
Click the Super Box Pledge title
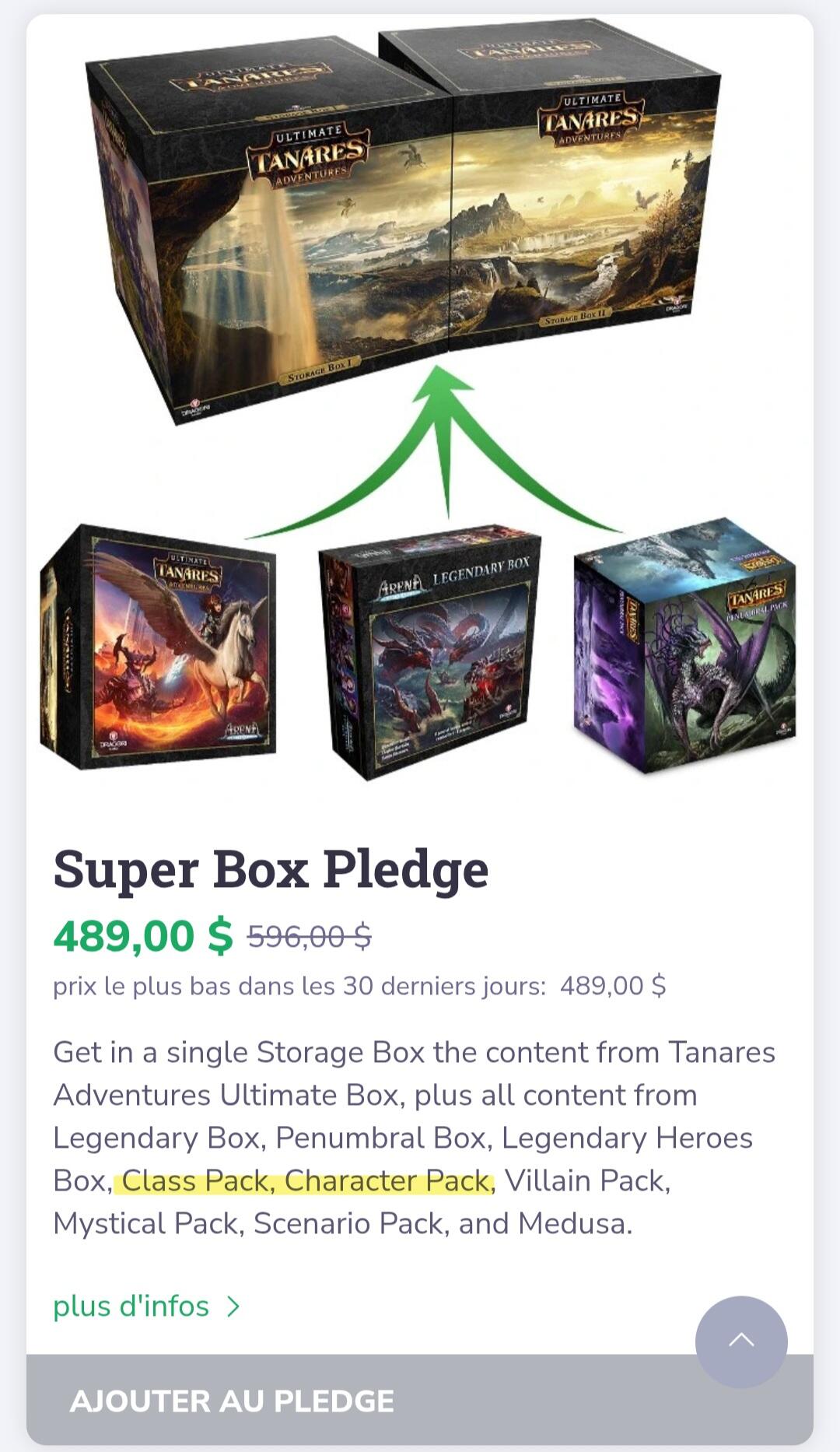coord(271,868)
